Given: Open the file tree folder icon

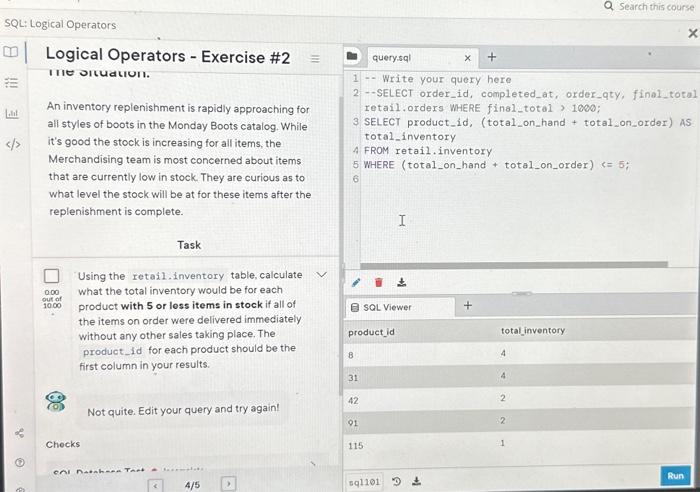Looking at the screenshot, I should 352,56.
